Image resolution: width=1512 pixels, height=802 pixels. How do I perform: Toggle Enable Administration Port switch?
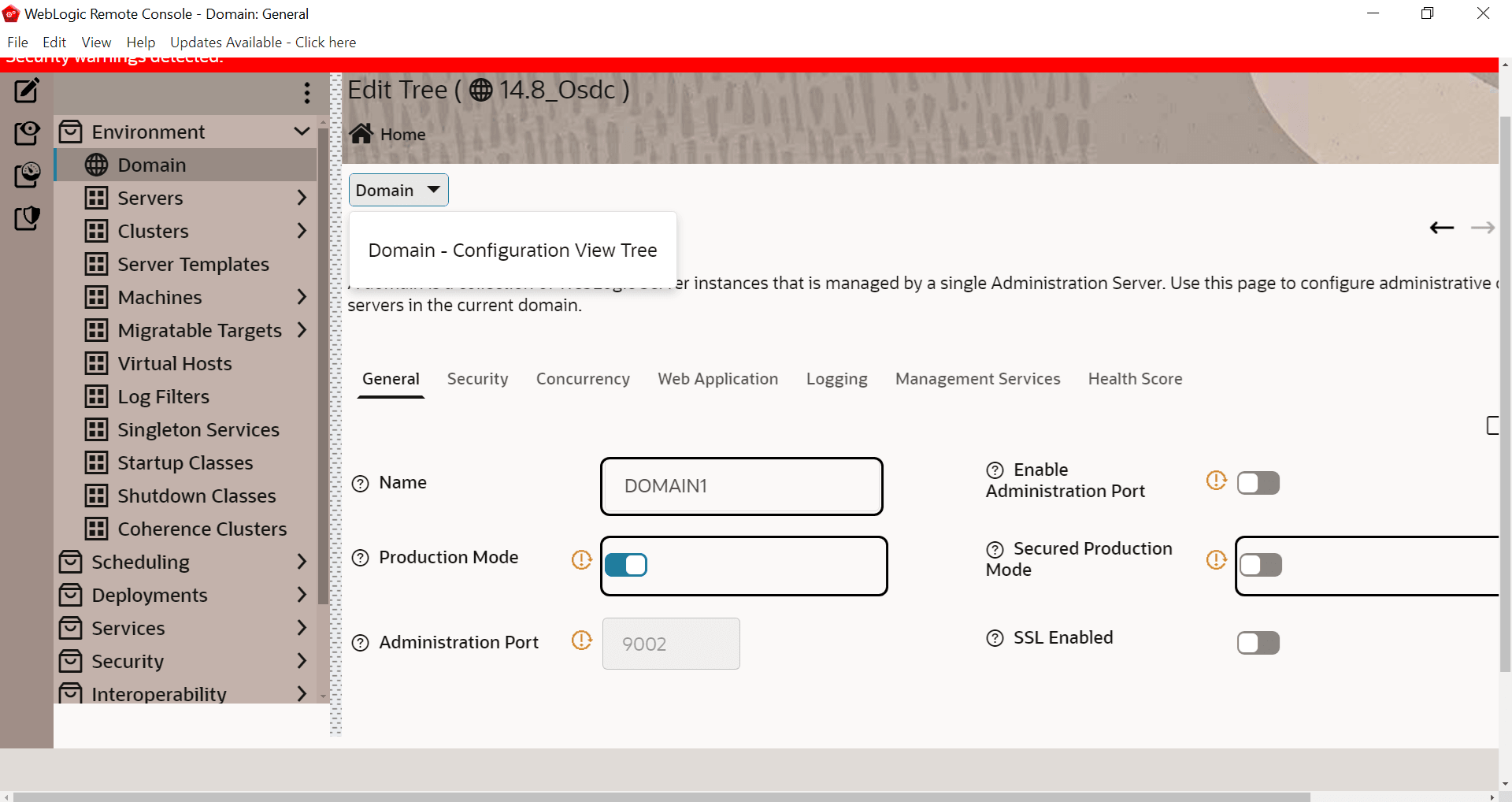pyautogui.click(x=1258, y=483)
